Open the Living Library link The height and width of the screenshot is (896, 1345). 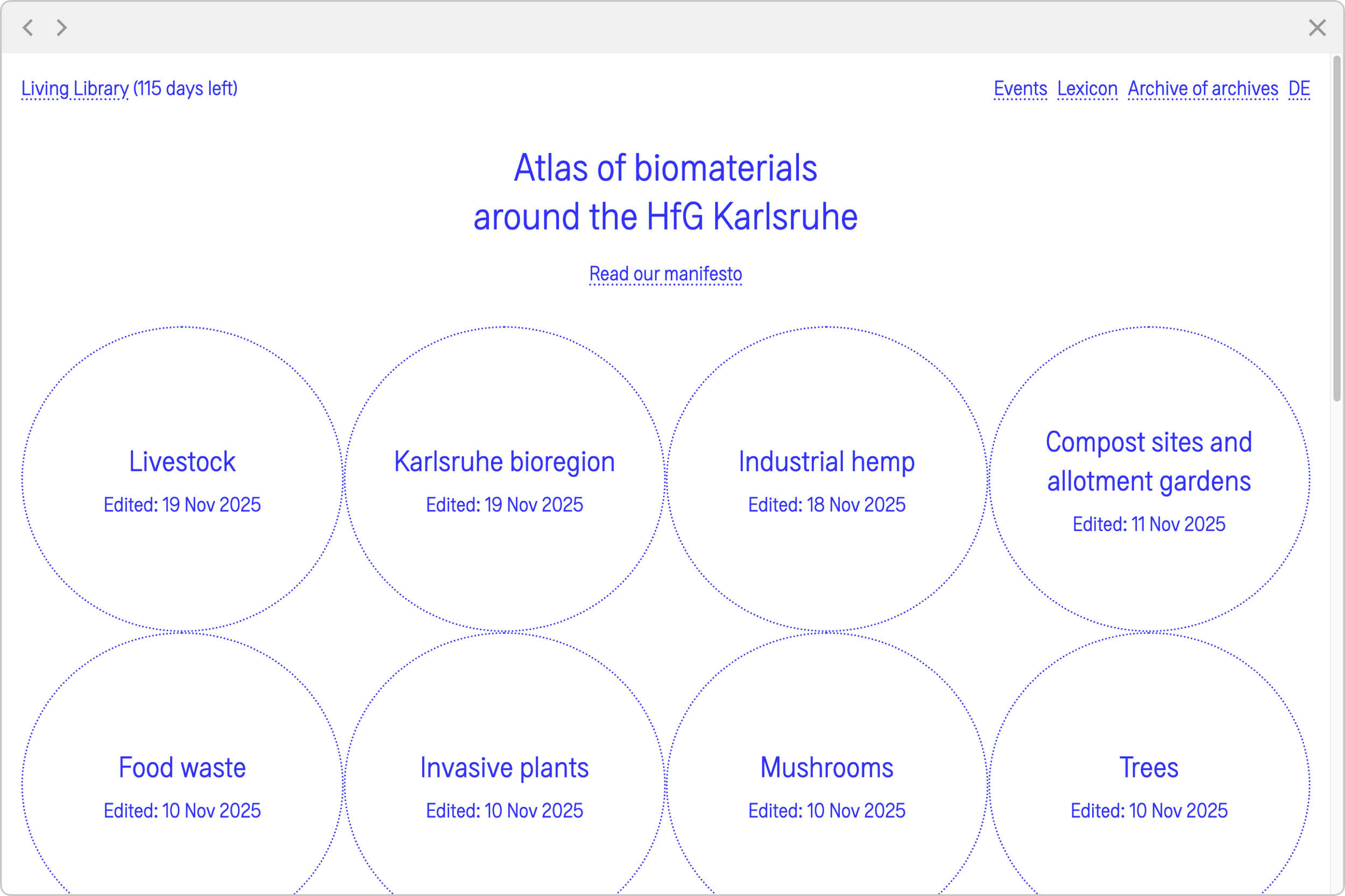pyautogui.click(x=75, y=89)
